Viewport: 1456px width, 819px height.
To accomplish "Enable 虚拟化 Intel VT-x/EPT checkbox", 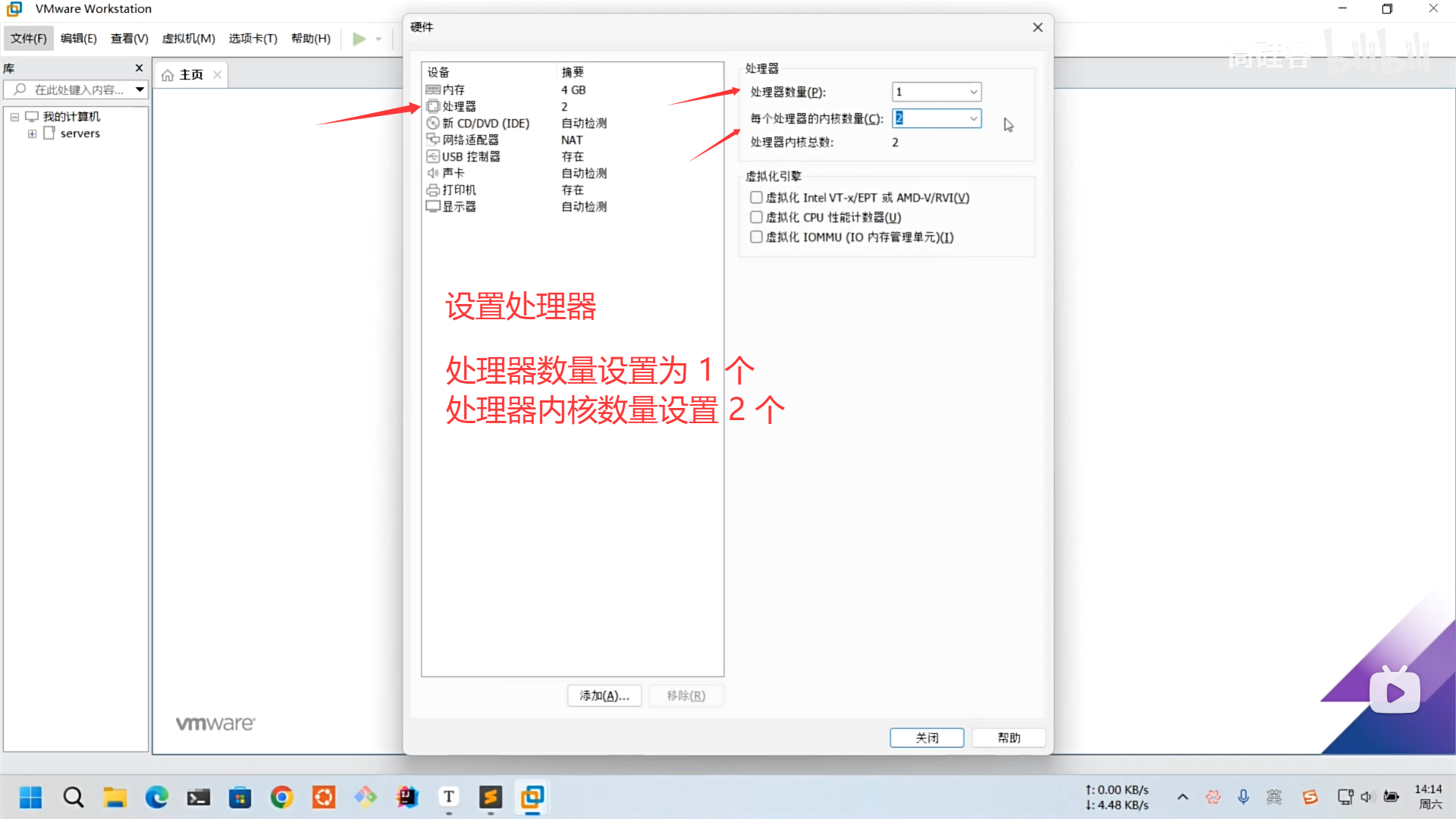I will click(756, 197).
